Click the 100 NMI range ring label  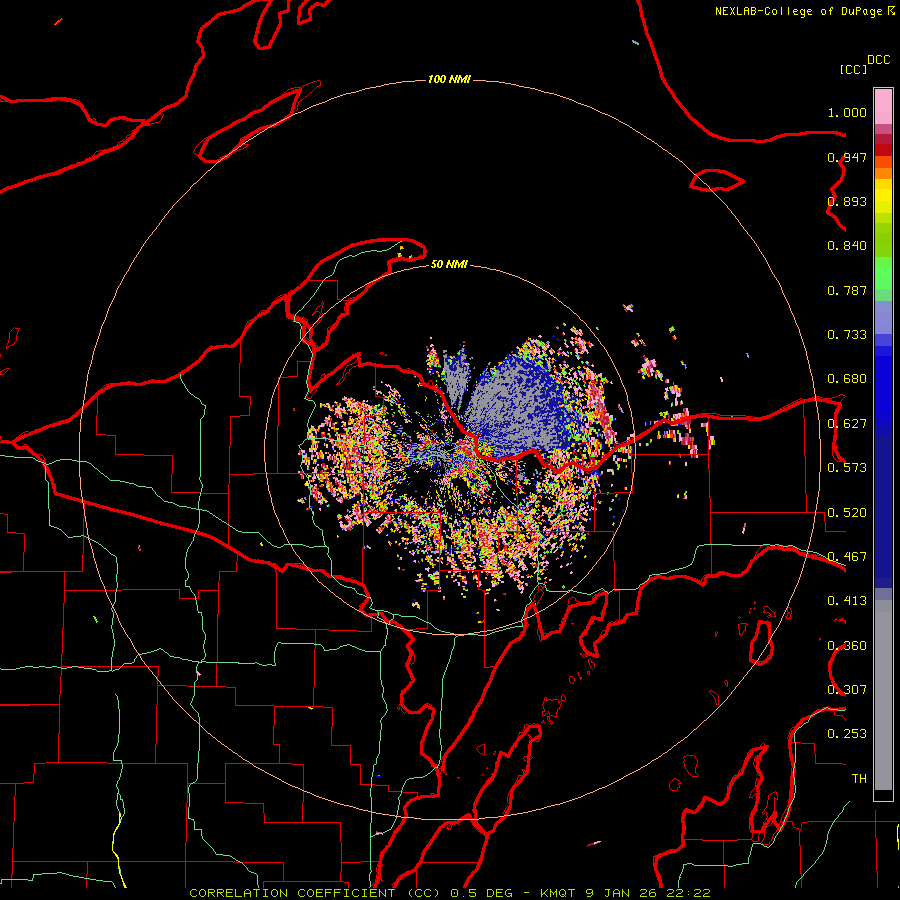point(449,79)
